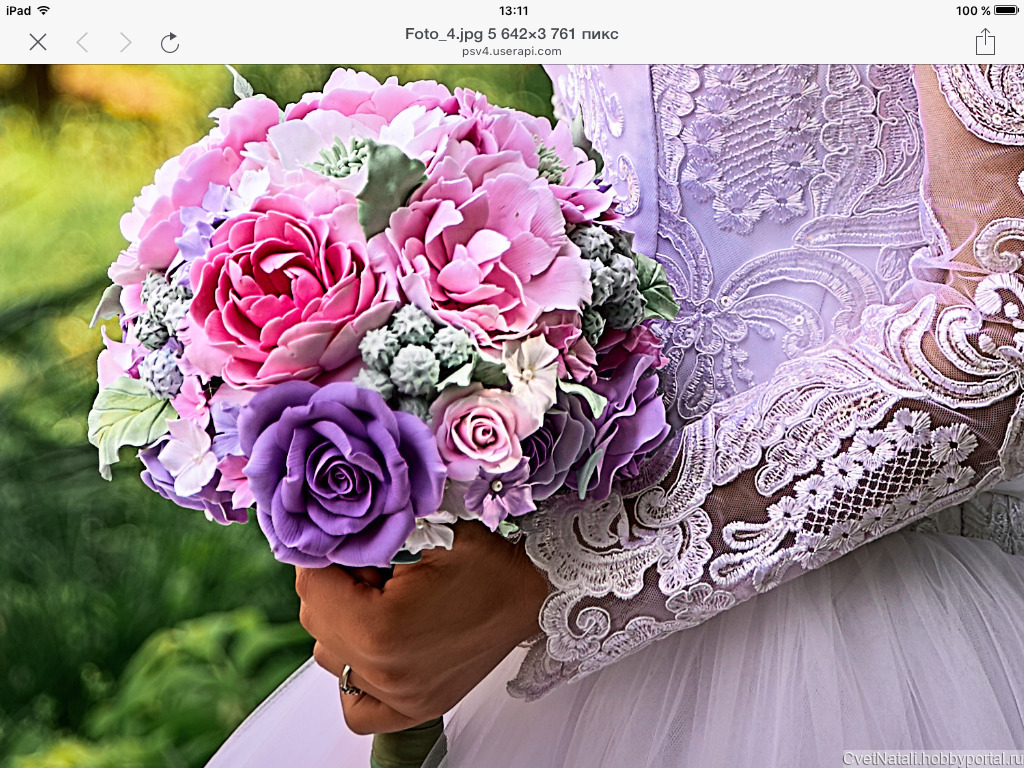
Task: Click the CvetNatali.hobbyportal.ru watermark
Action: [932, 758]
